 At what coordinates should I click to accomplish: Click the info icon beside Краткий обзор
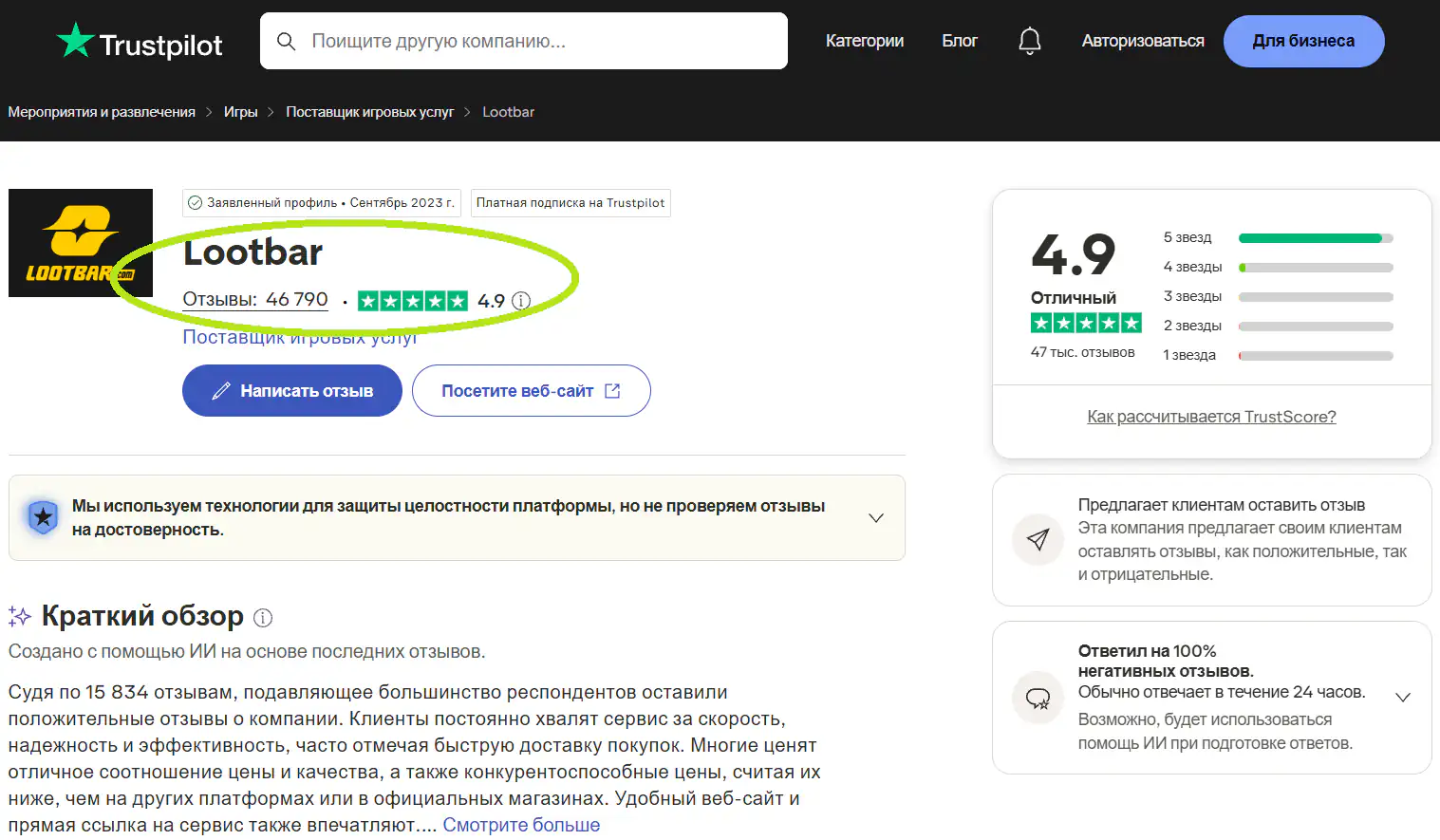click(x=263, y=618)
